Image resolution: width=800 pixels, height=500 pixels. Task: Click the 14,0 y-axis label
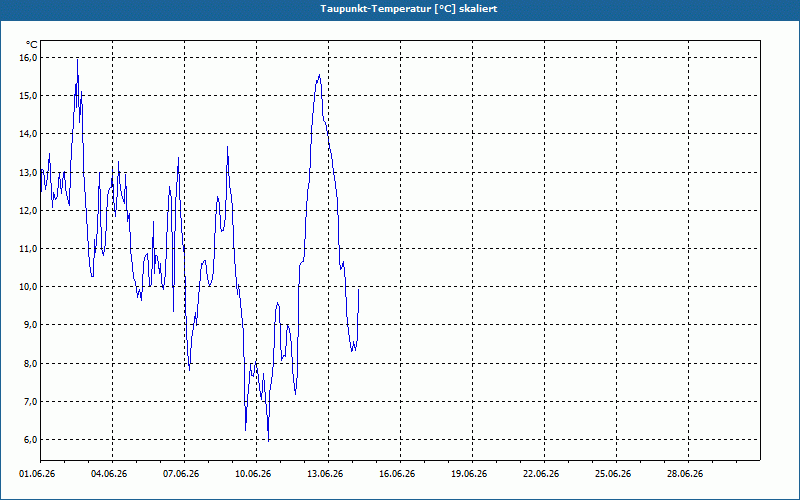click(28, 134)
